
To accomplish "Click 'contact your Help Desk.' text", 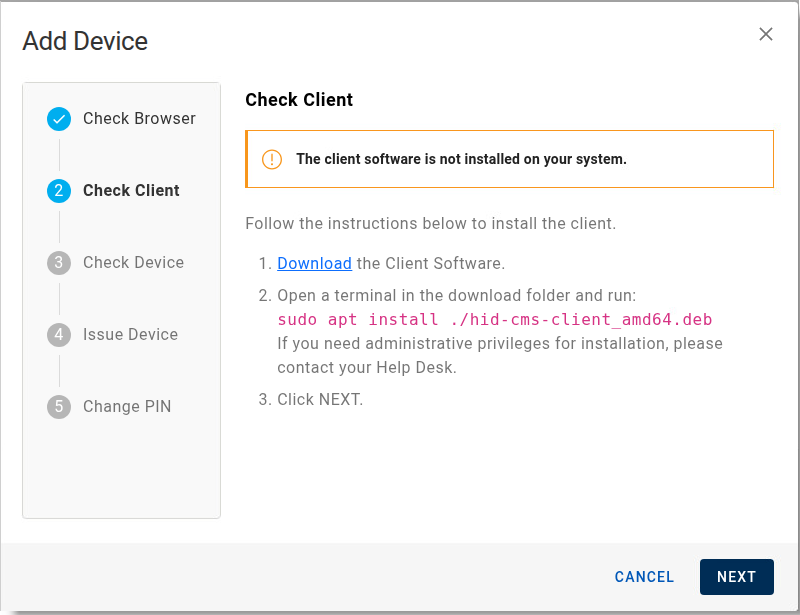I will coord(367,367).
